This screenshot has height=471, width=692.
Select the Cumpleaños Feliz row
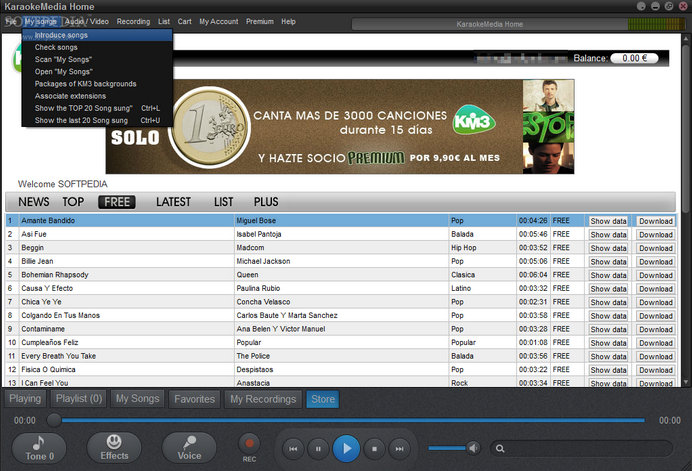pos(340,343)
